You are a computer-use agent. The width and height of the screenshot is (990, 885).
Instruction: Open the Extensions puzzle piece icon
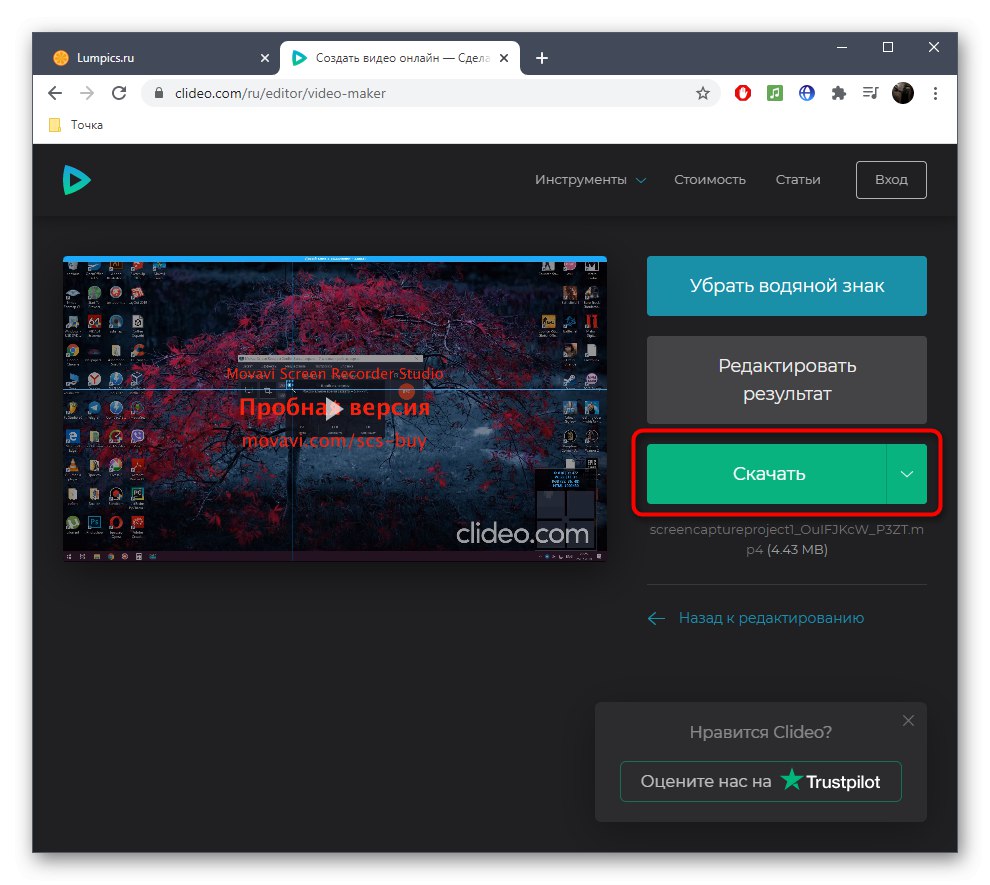tap(838, 93)
